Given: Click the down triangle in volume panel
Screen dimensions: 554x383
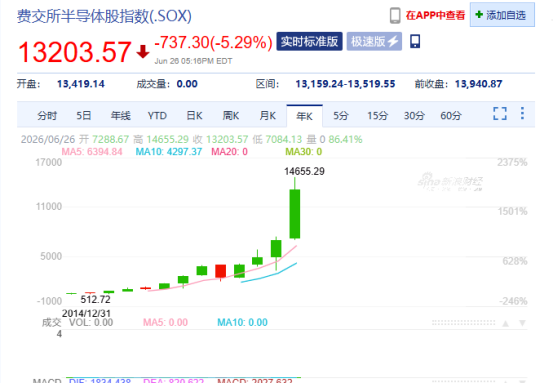Looking at the screenshot, I should pos(522,323).
